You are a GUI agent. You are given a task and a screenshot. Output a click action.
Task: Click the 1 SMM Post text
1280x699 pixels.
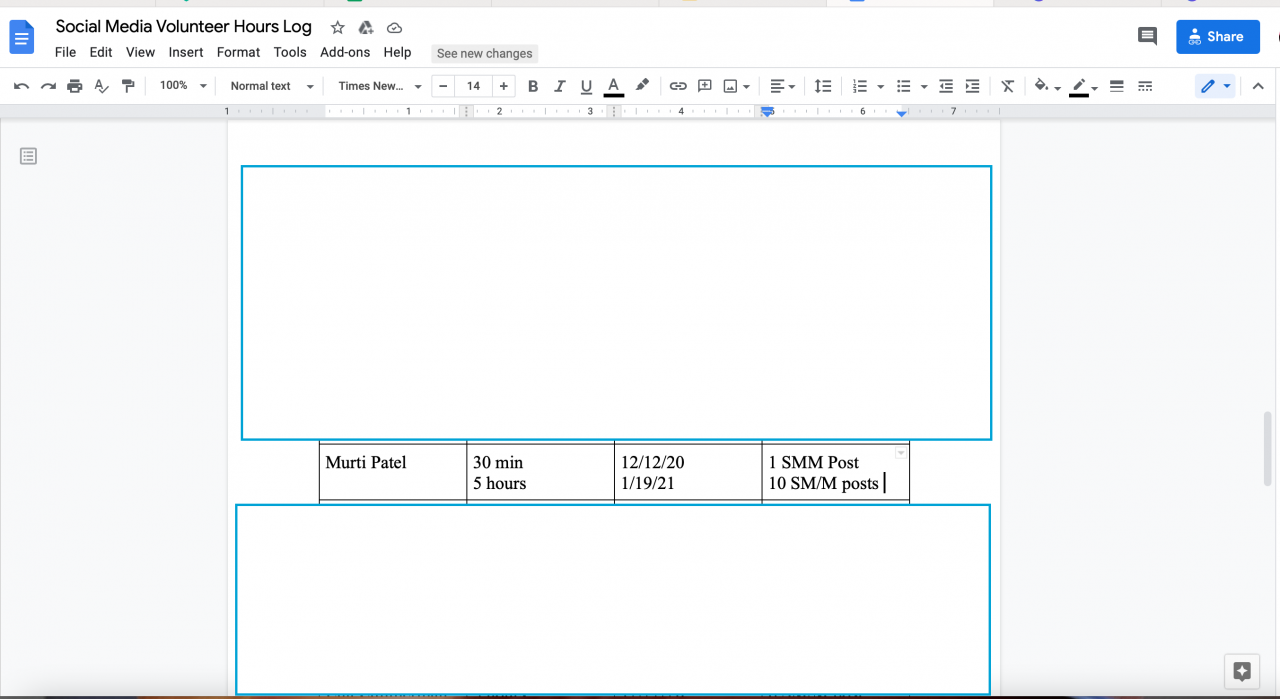coord(814,463)
